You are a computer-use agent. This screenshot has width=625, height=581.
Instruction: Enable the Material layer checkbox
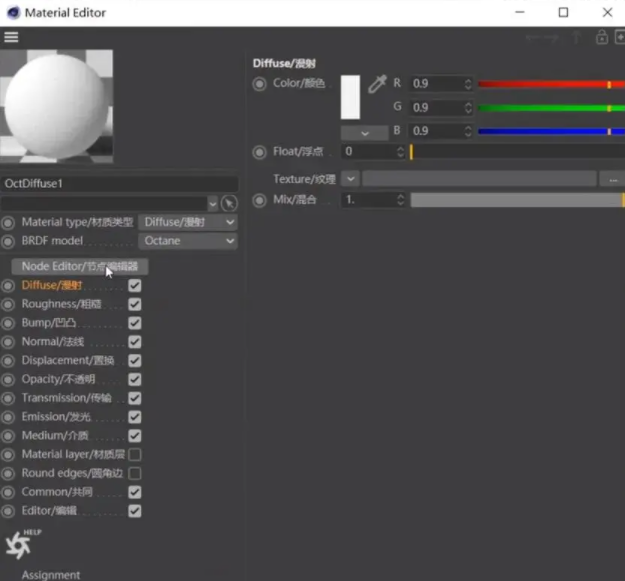pyautogui.click(x=135, y=454)
